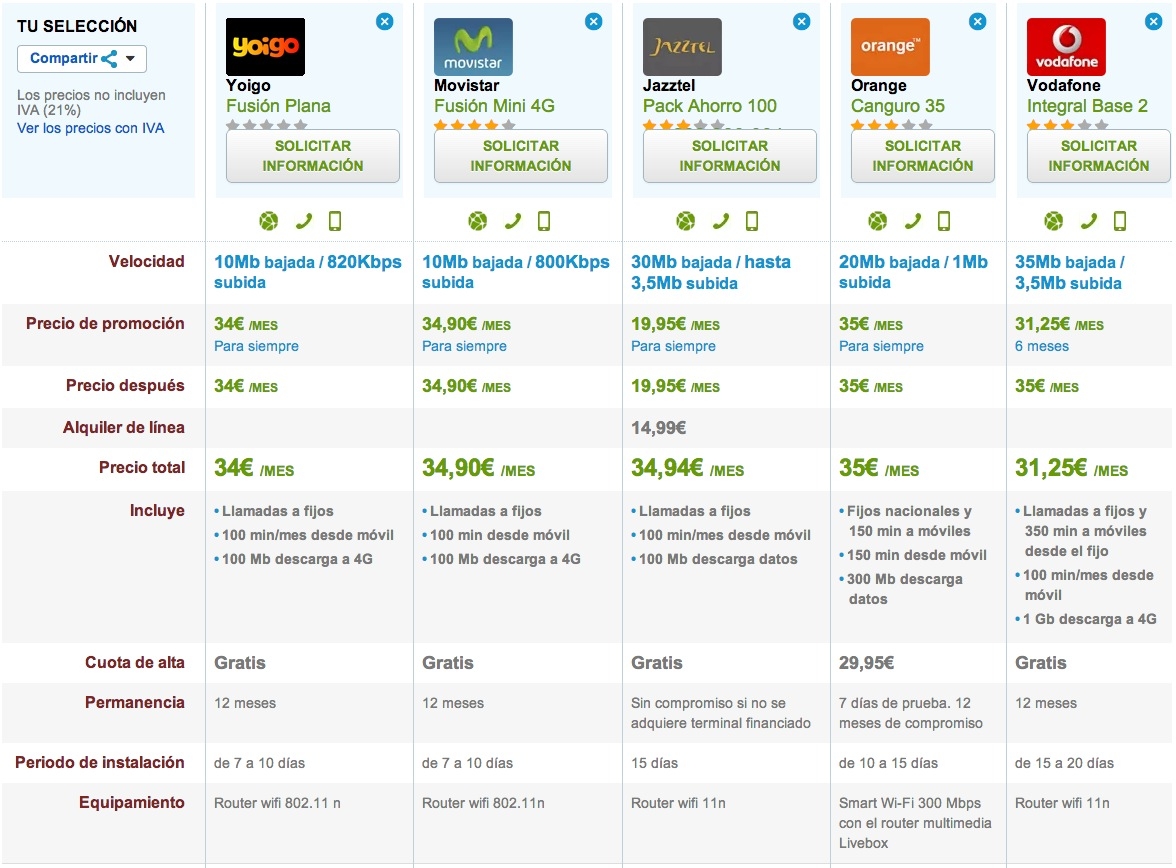The height and width of the screenshot is (868, 1176).
Task: Click Vodafone installation 'de 15 a 20 días'
Action: 1064,763
